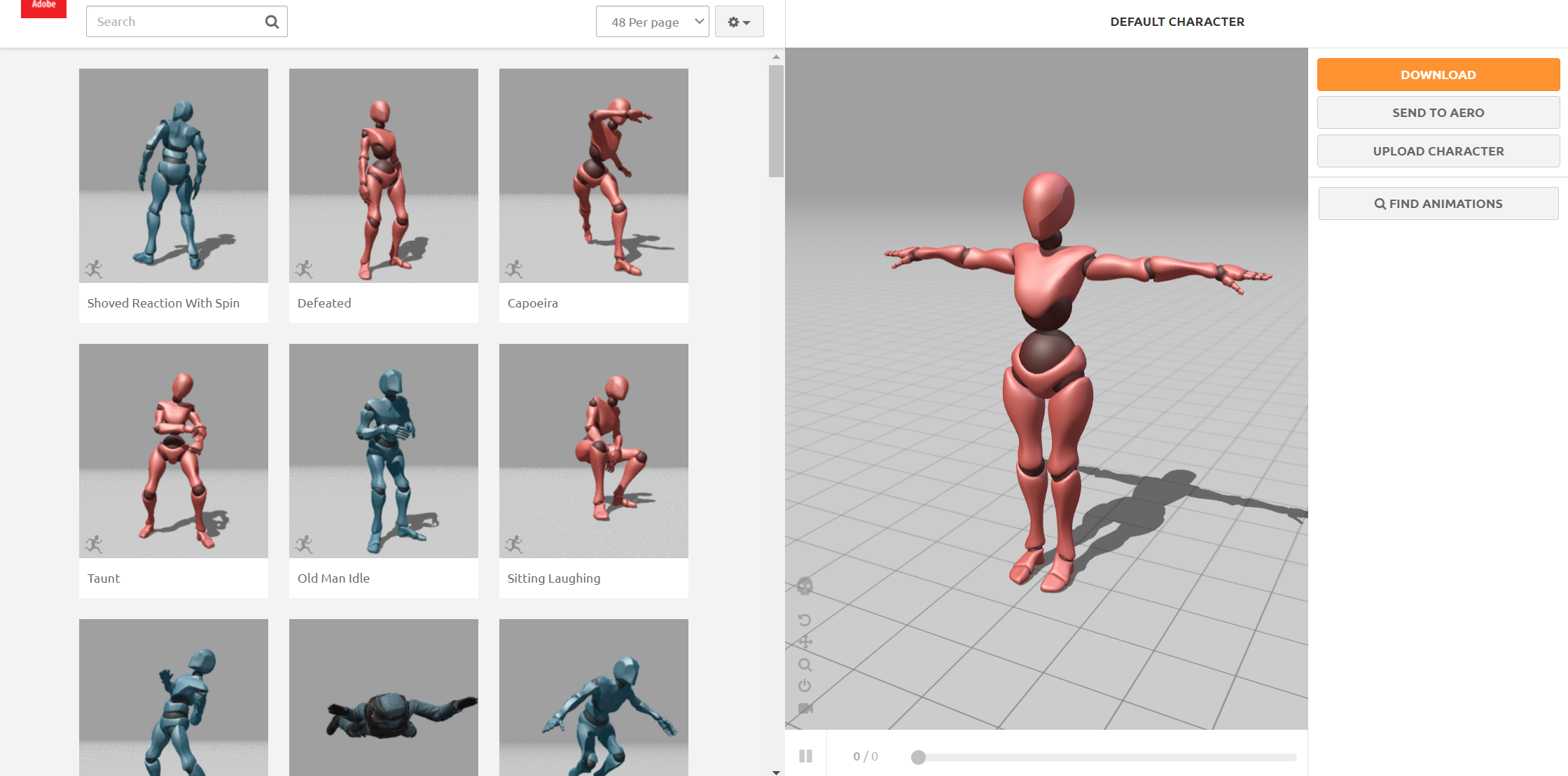Viewport: 1568px width, 776px height.
Task: Click the pan move arrows icon
Action: tap(805, 642)
